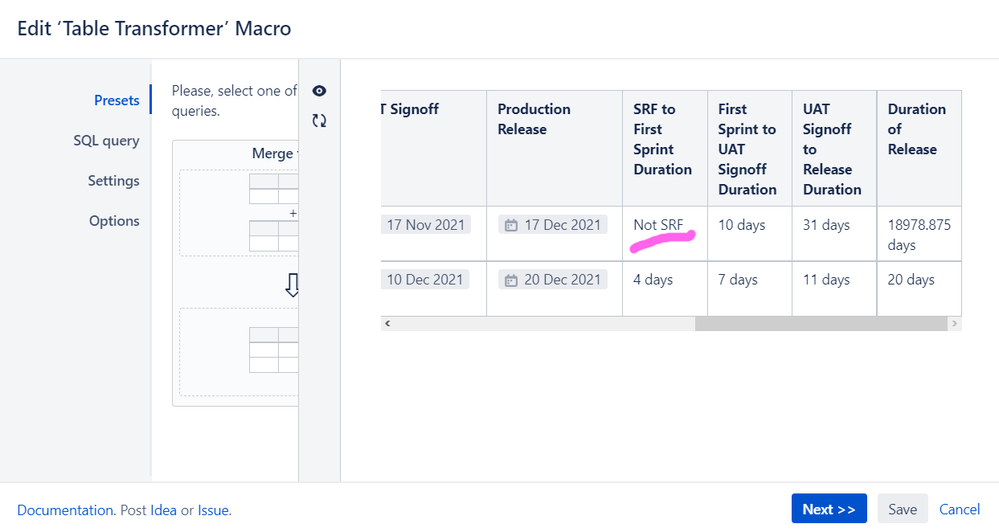This screenshot has height=532, width=999.
Task: Click the Save button
Action: pyautogui.click(x=902, y=509)
